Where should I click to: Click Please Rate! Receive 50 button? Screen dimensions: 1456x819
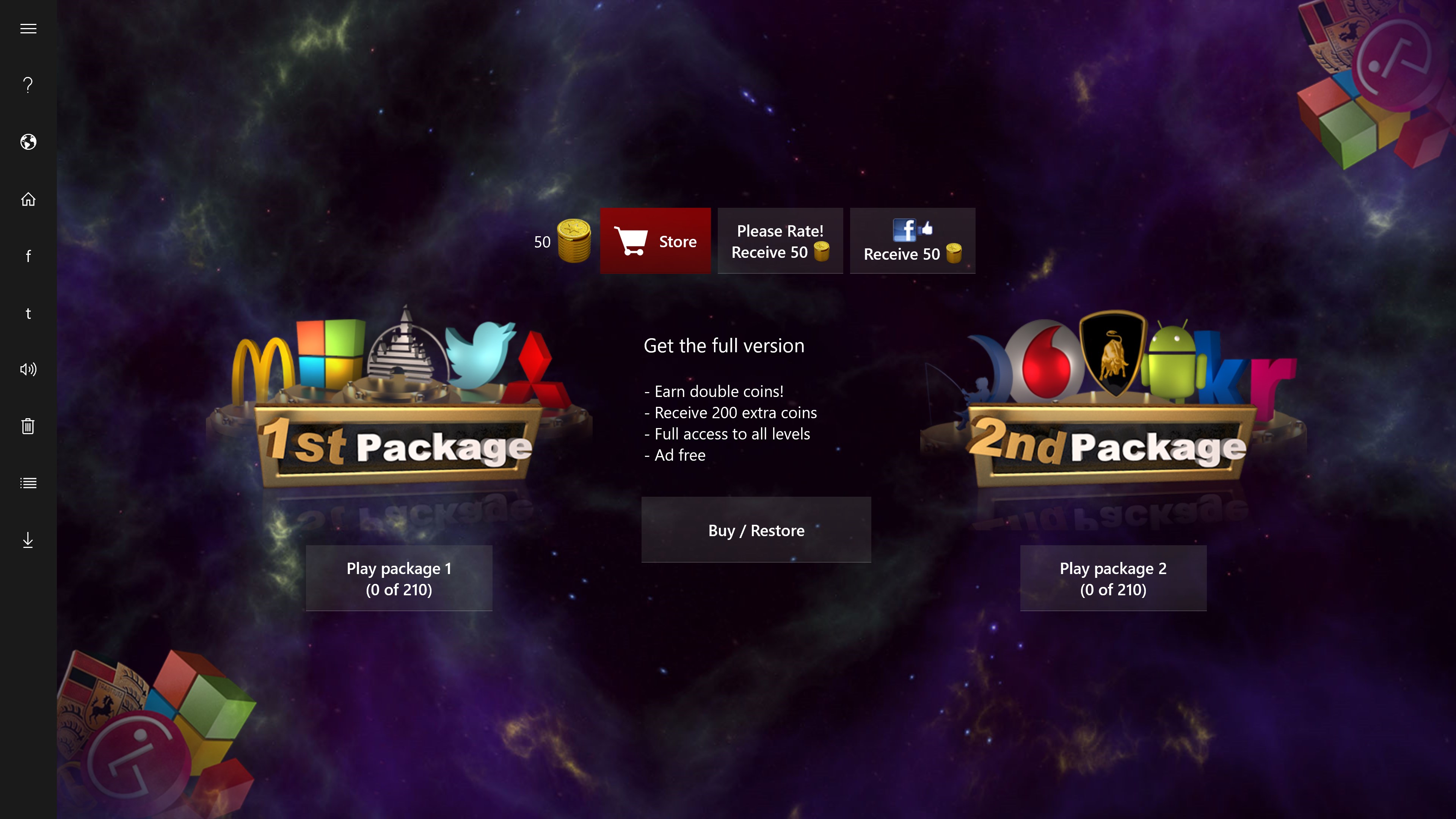coord(780,241)
